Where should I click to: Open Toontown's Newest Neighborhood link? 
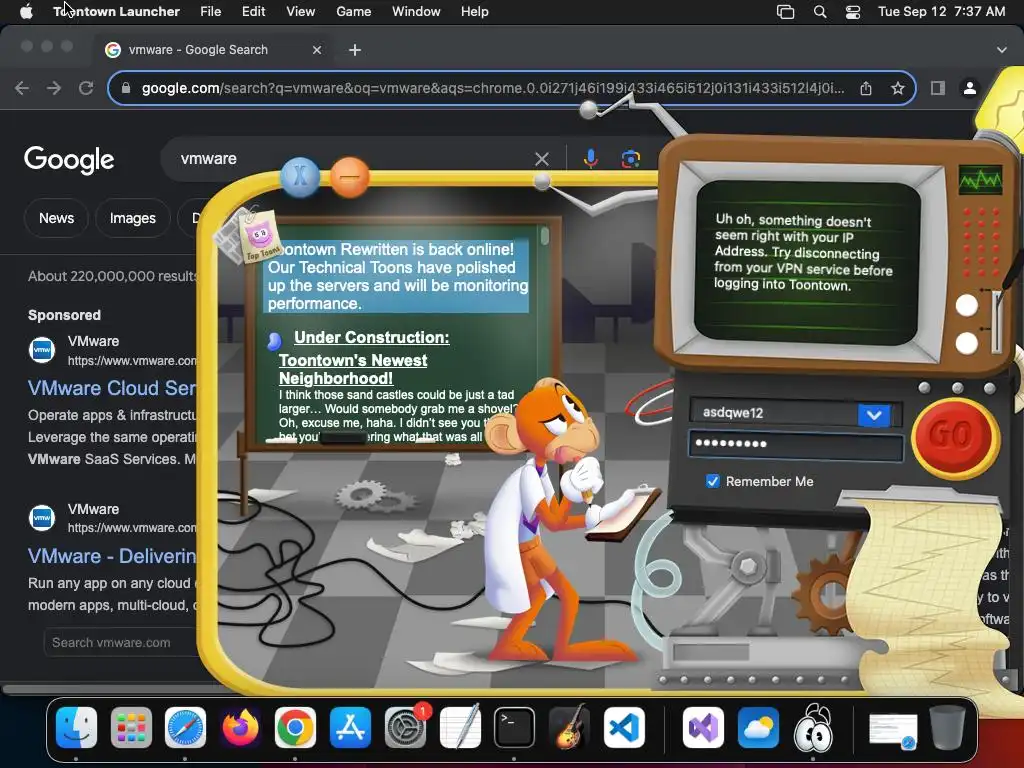coord(353,369)
